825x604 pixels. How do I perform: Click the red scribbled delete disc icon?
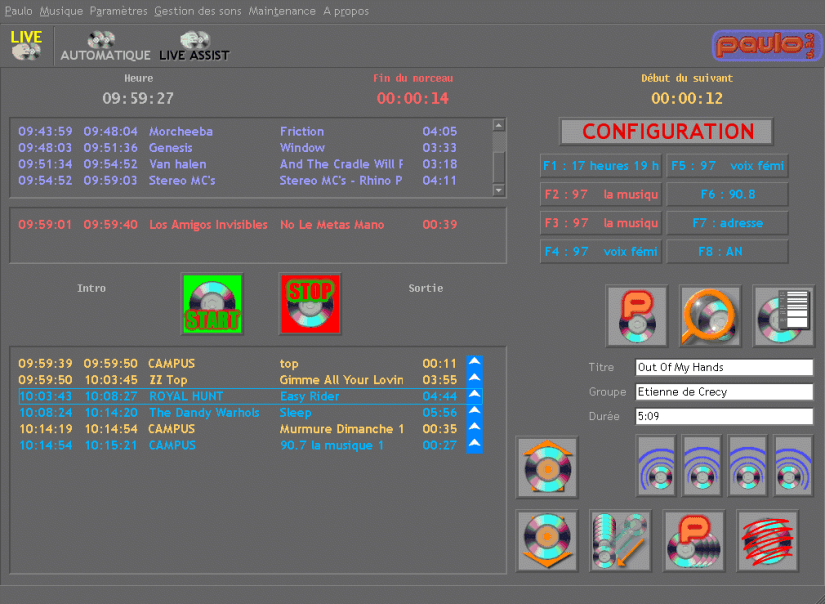point(767,540)
